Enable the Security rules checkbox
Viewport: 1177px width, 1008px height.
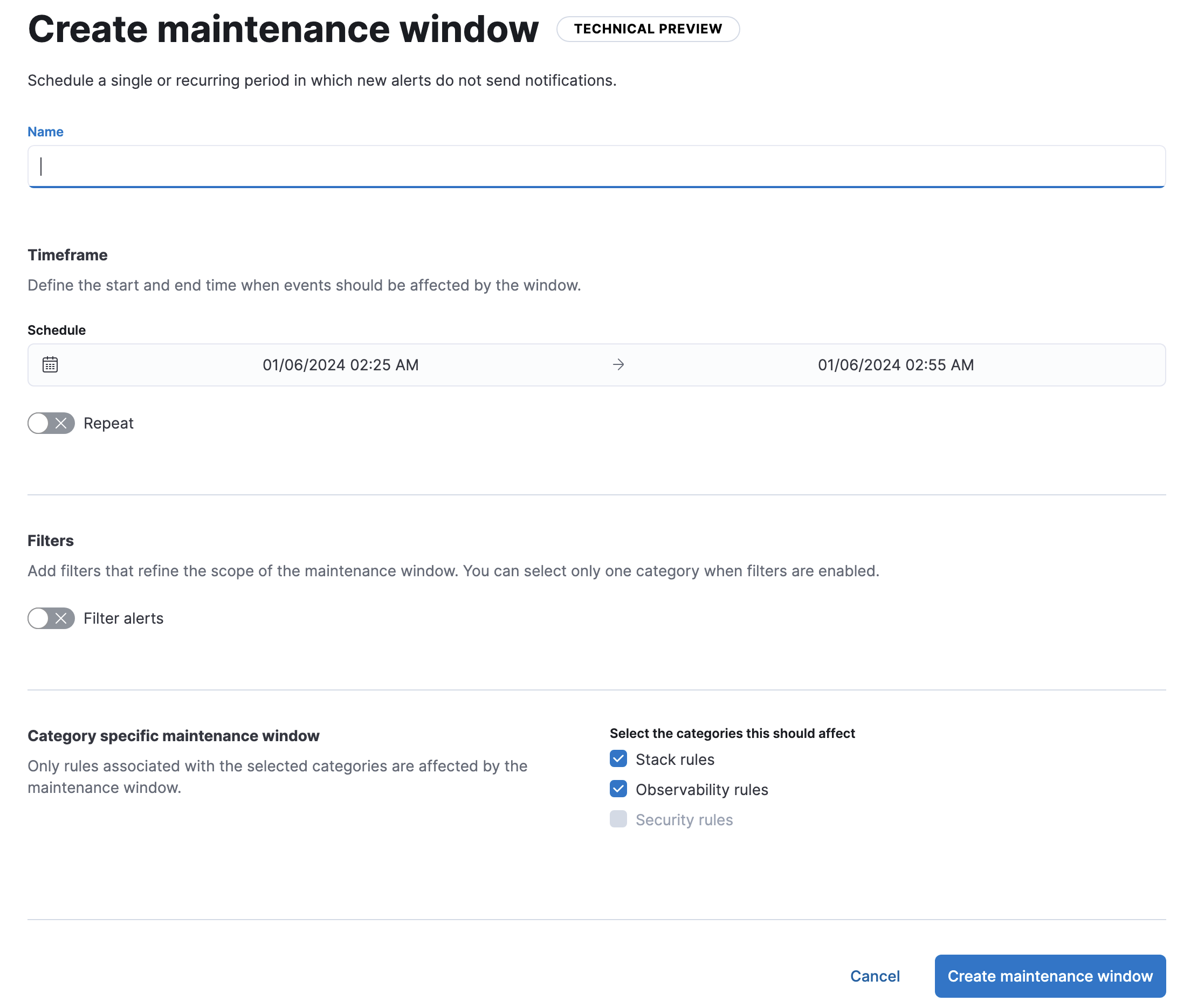pos(618,820)
